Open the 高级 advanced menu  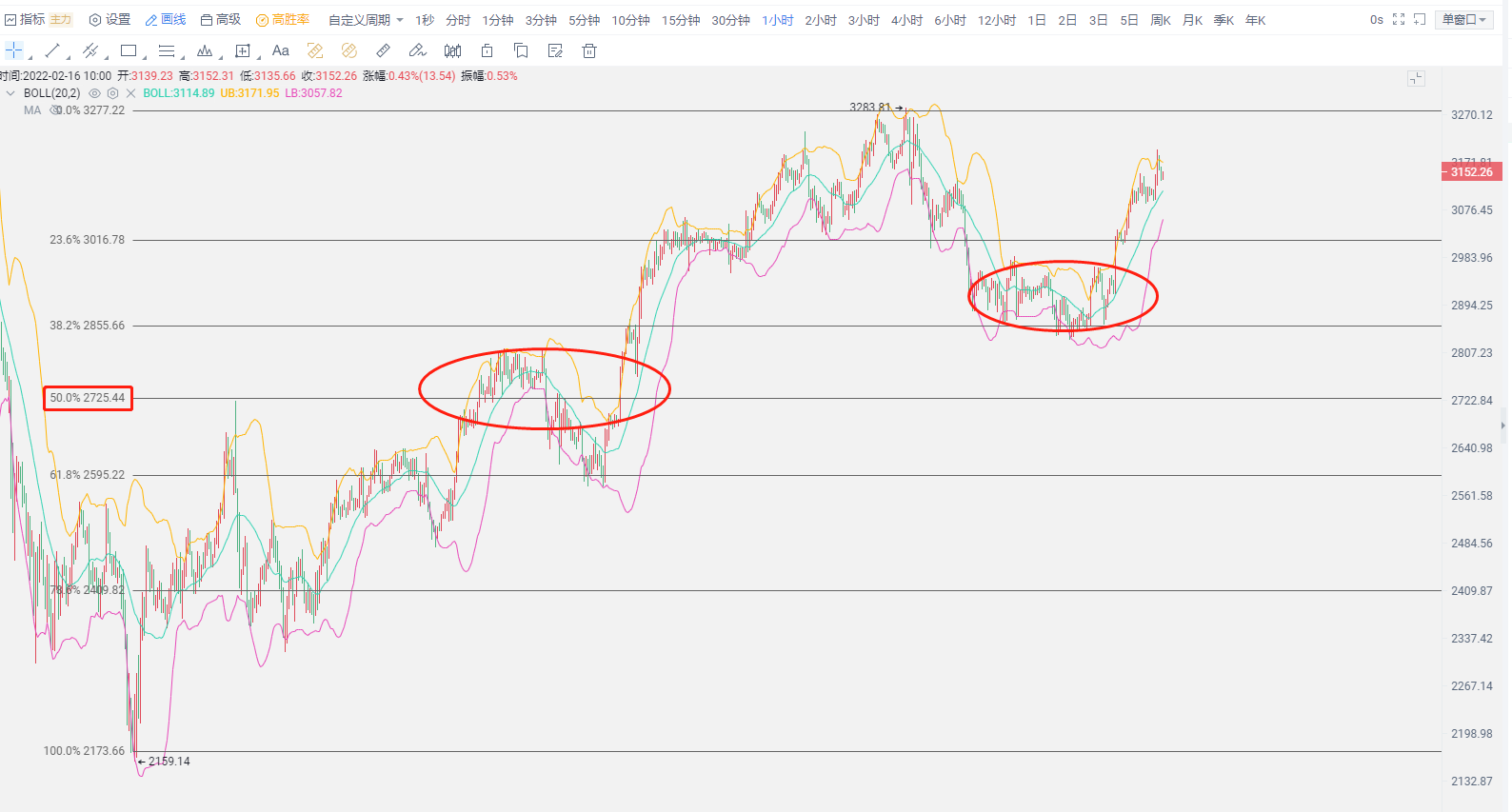[221, 19]
